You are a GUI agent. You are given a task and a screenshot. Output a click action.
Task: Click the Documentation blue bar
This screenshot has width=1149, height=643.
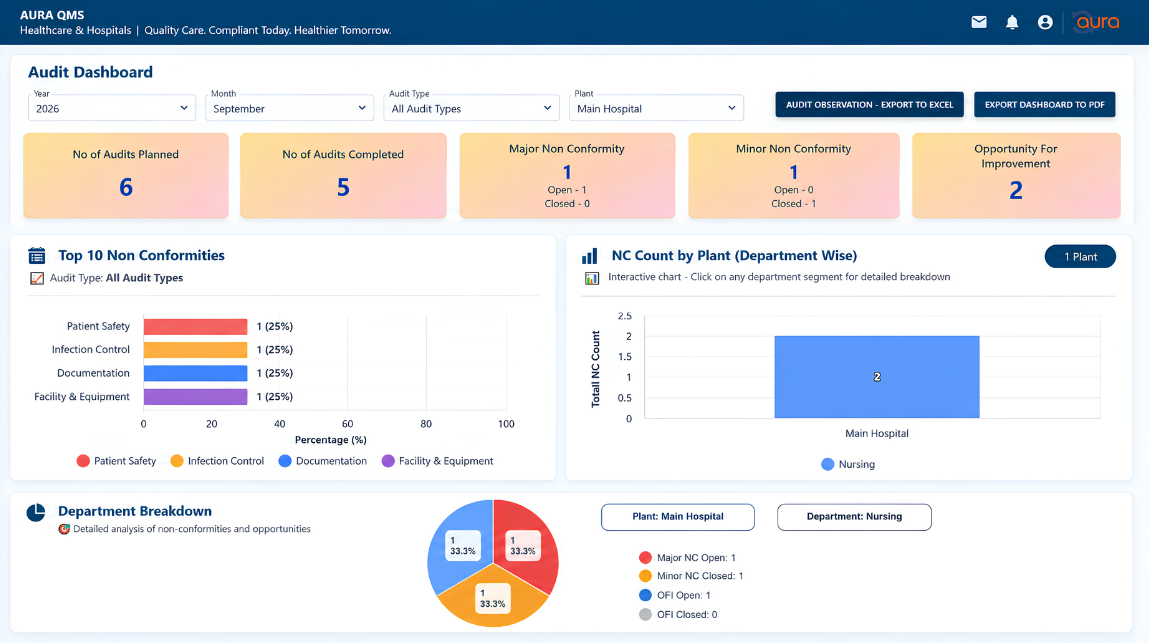coord(196,373)
